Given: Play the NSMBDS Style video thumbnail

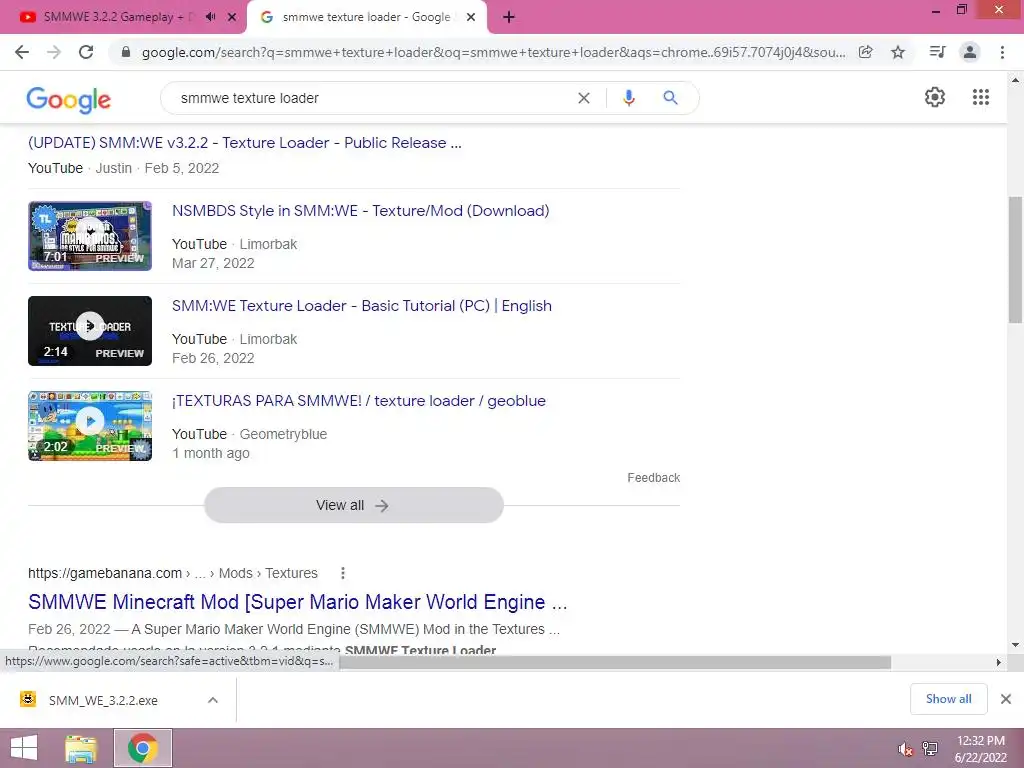Looking at the screenshot, I should [90, 236].
